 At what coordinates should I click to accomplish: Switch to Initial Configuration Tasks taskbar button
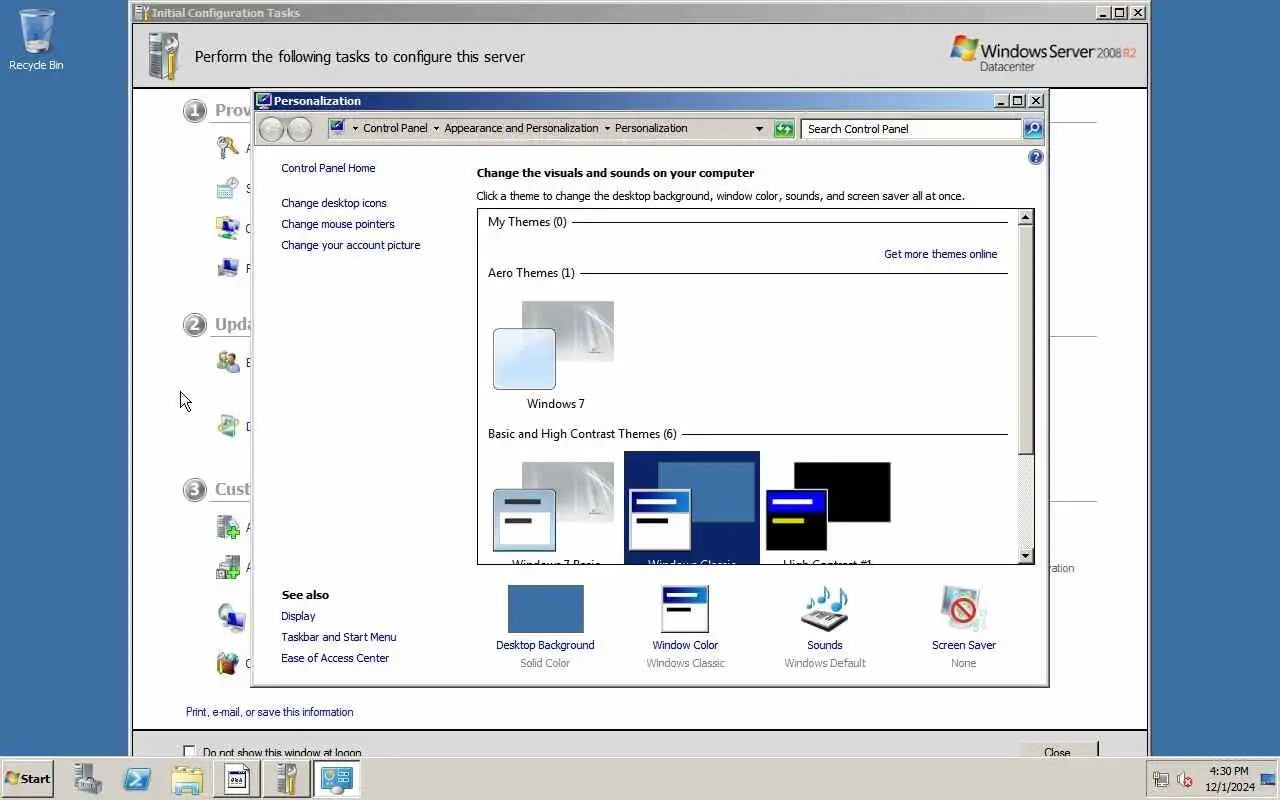(x=286, y=778)
